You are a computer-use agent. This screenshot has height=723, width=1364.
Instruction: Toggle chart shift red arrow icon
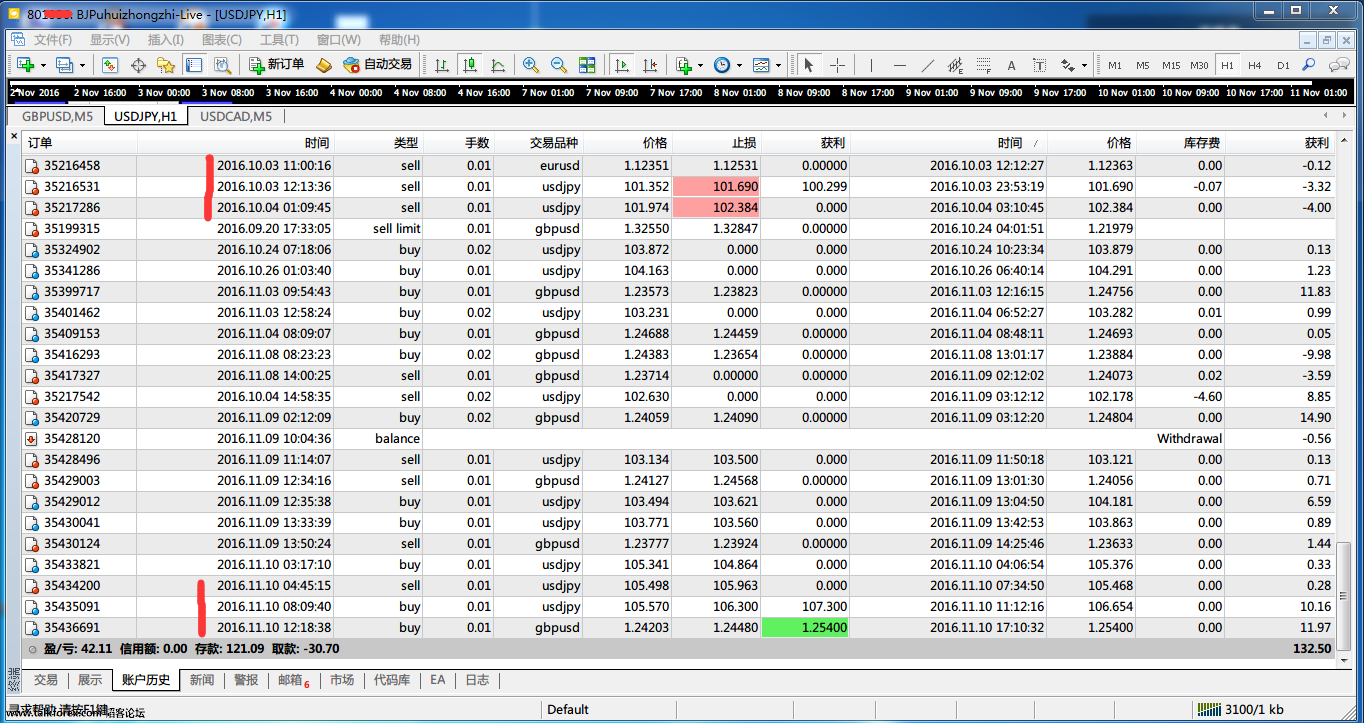[x=650, y=65]
